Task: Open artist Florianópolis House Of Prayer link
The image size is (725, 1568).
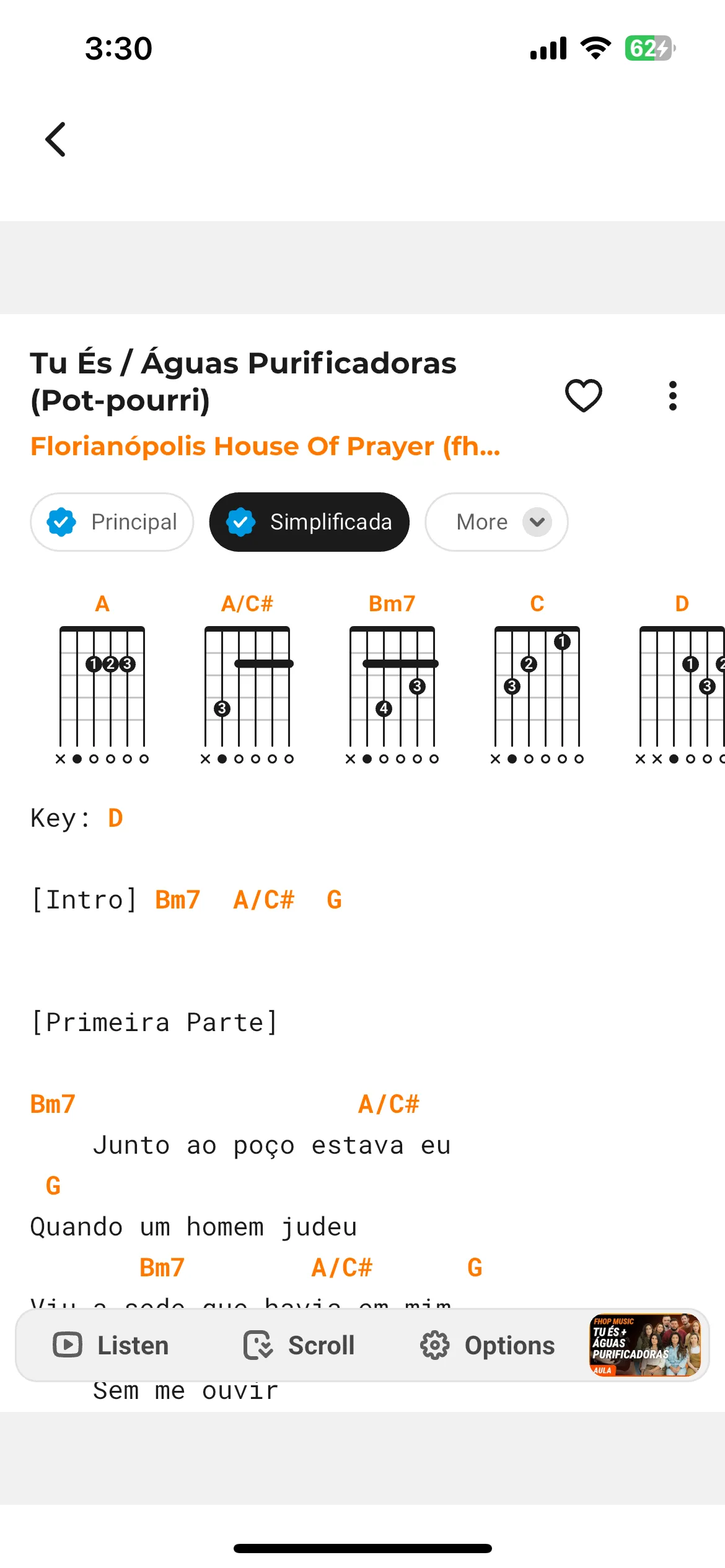Action: (265, 446)
